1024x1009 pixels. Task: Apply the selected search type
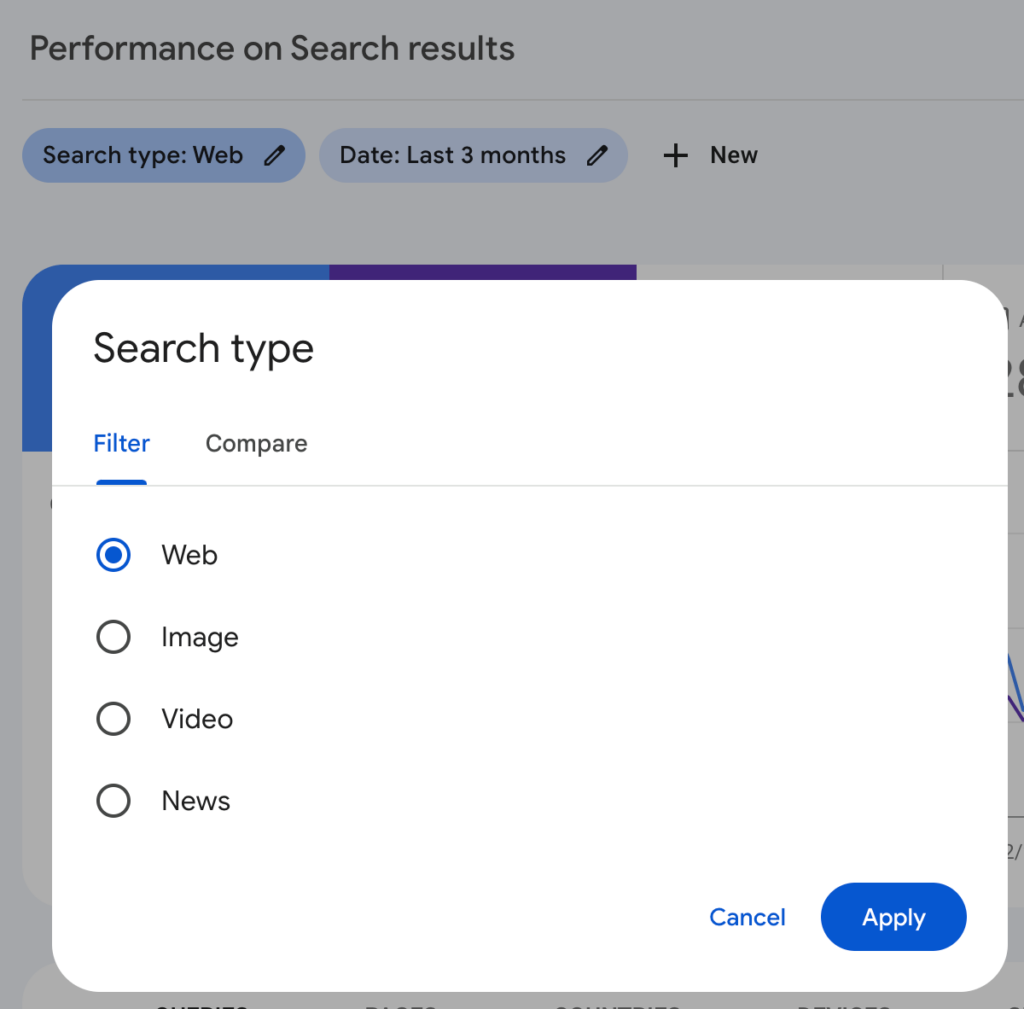point(893,917)
